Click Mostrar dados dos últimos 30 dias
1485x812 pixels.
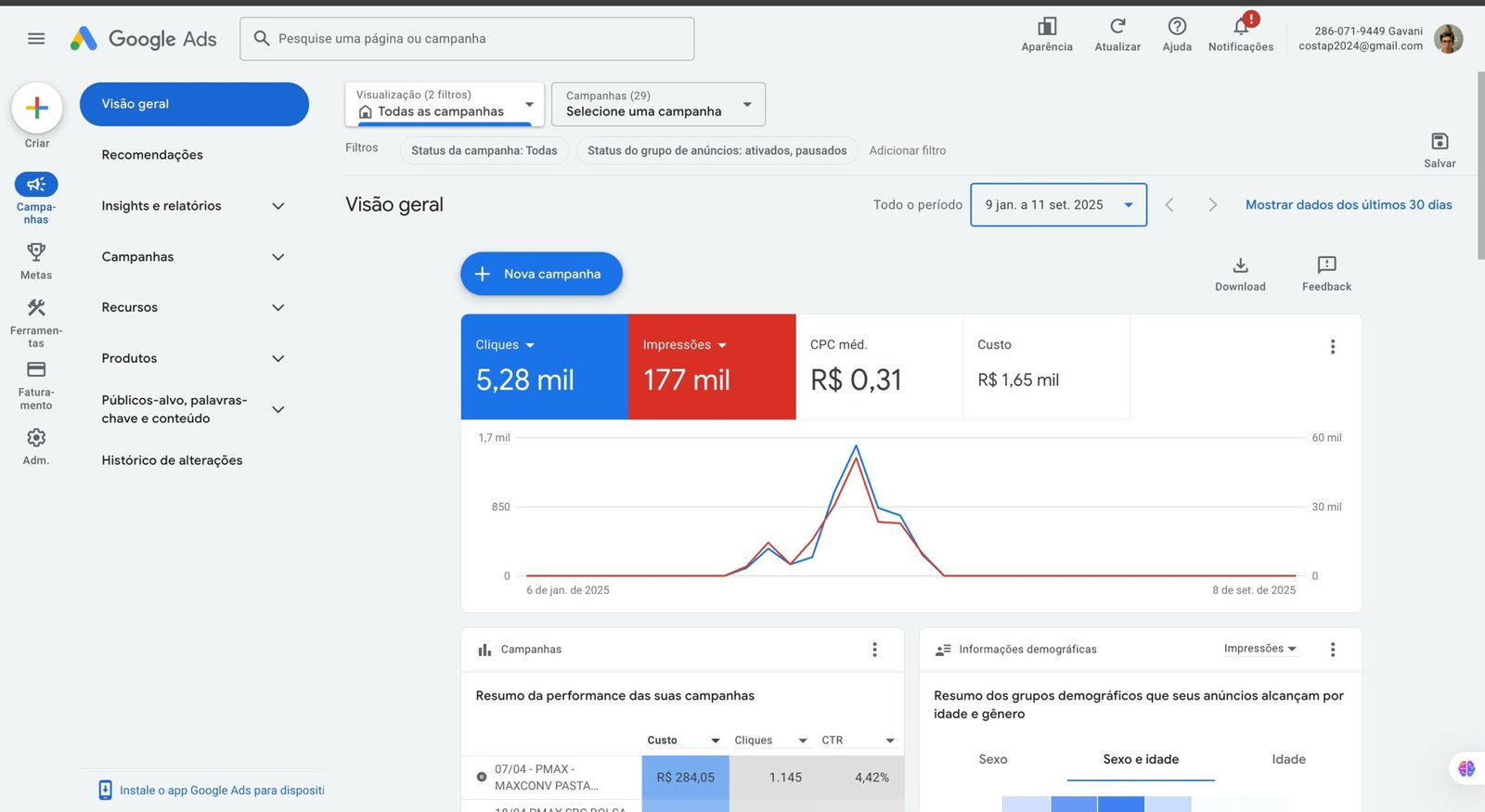1349,205
